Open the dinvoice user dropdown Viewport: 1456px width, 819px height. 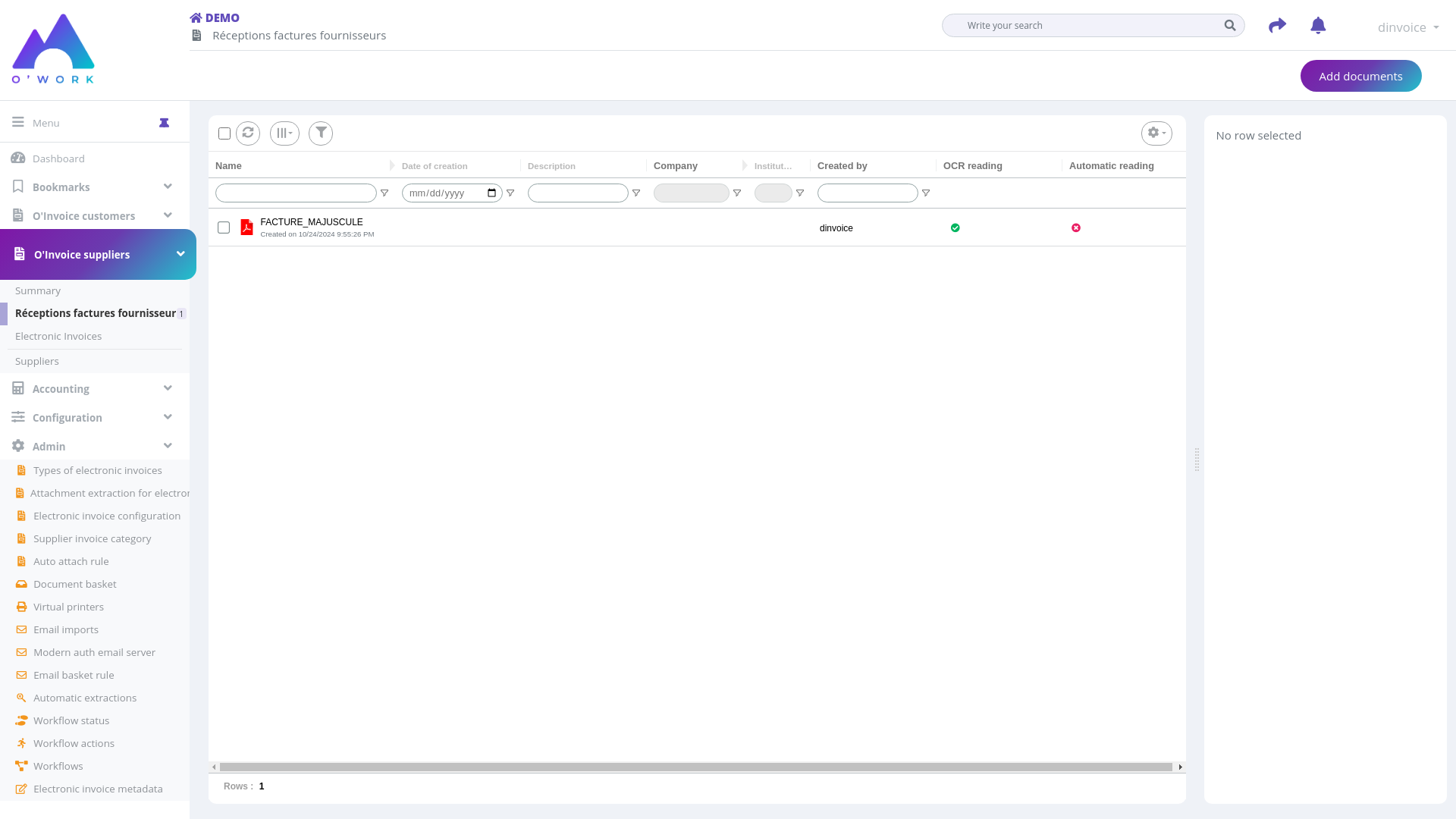pos(1407,27)
